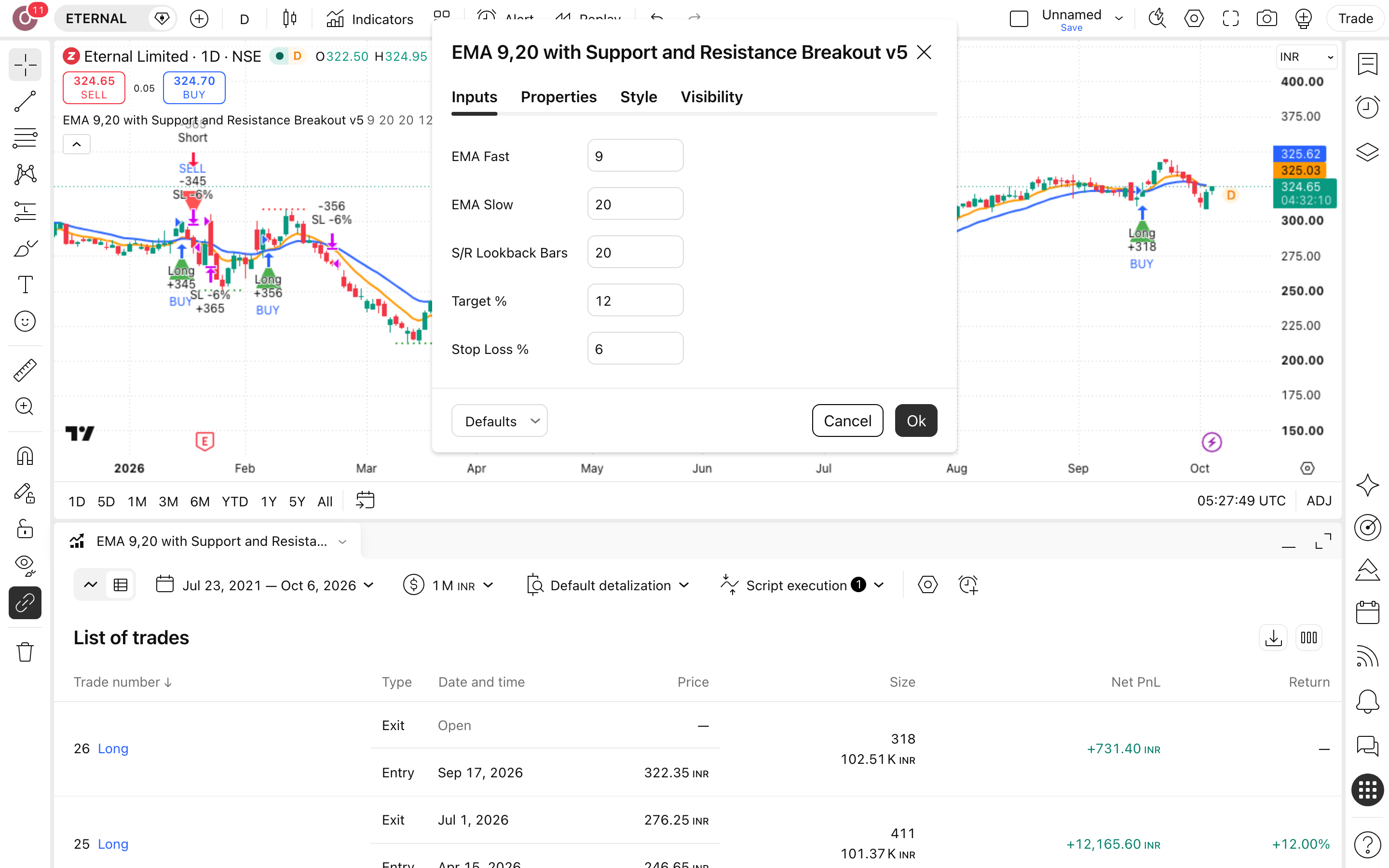Open the Fibonacci/gann tools menu
Viewport: 1389px width, 868px height.
coord(25,138)
